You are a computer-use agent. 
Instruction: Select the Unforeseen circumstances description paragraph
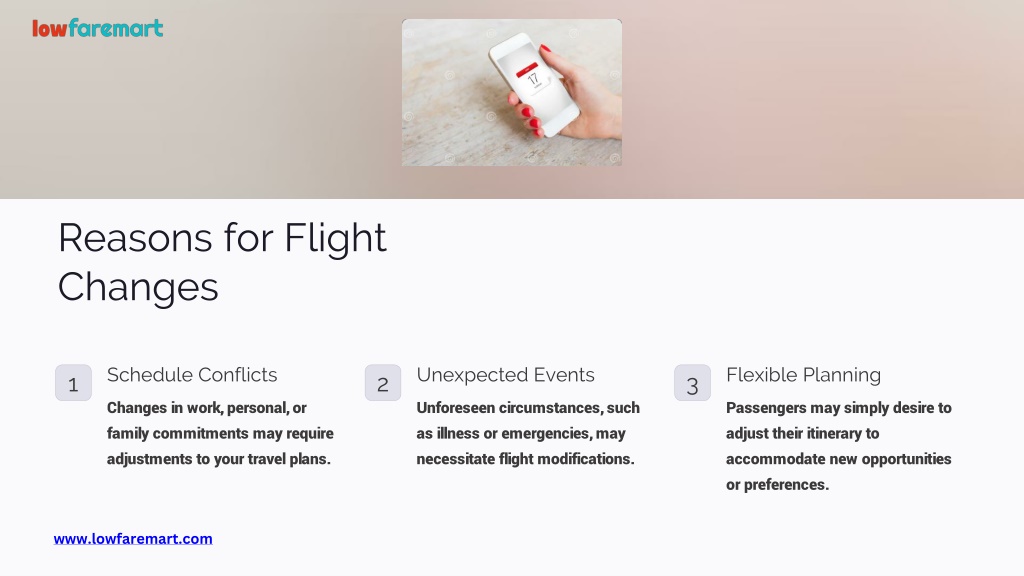528,433
